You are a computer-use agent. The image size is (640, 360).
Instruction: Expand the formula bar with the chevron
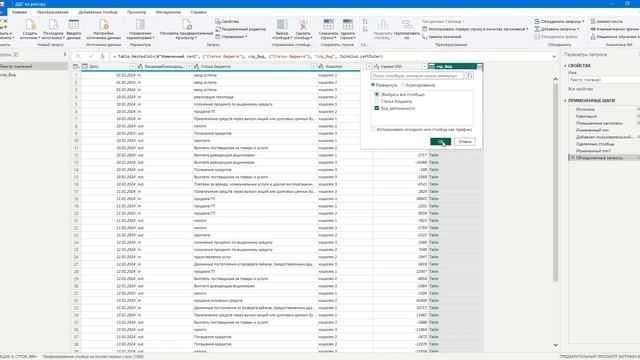[x=554, y=56]
